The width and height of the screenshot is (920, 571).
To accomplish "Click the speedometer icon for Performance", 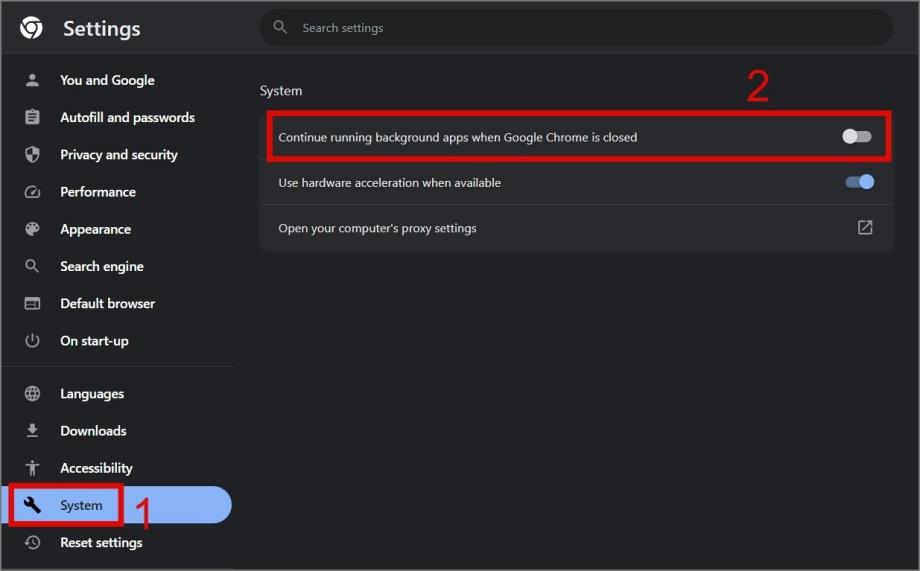I will (32, 192).
